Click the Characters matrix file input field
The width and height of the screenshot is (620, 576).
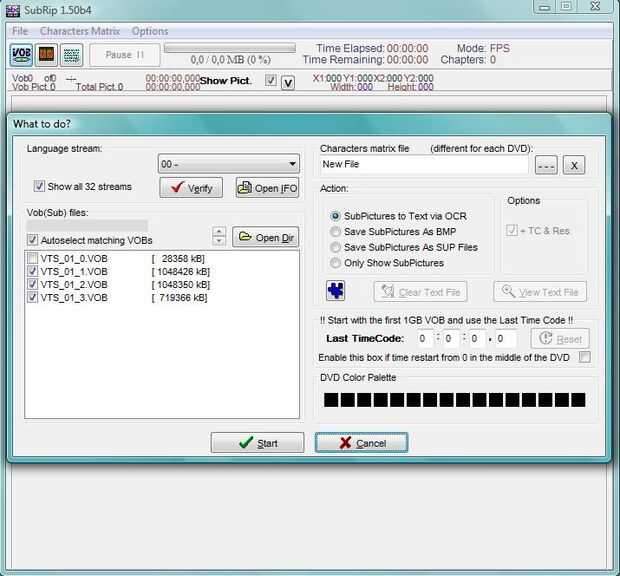point(424,164)
